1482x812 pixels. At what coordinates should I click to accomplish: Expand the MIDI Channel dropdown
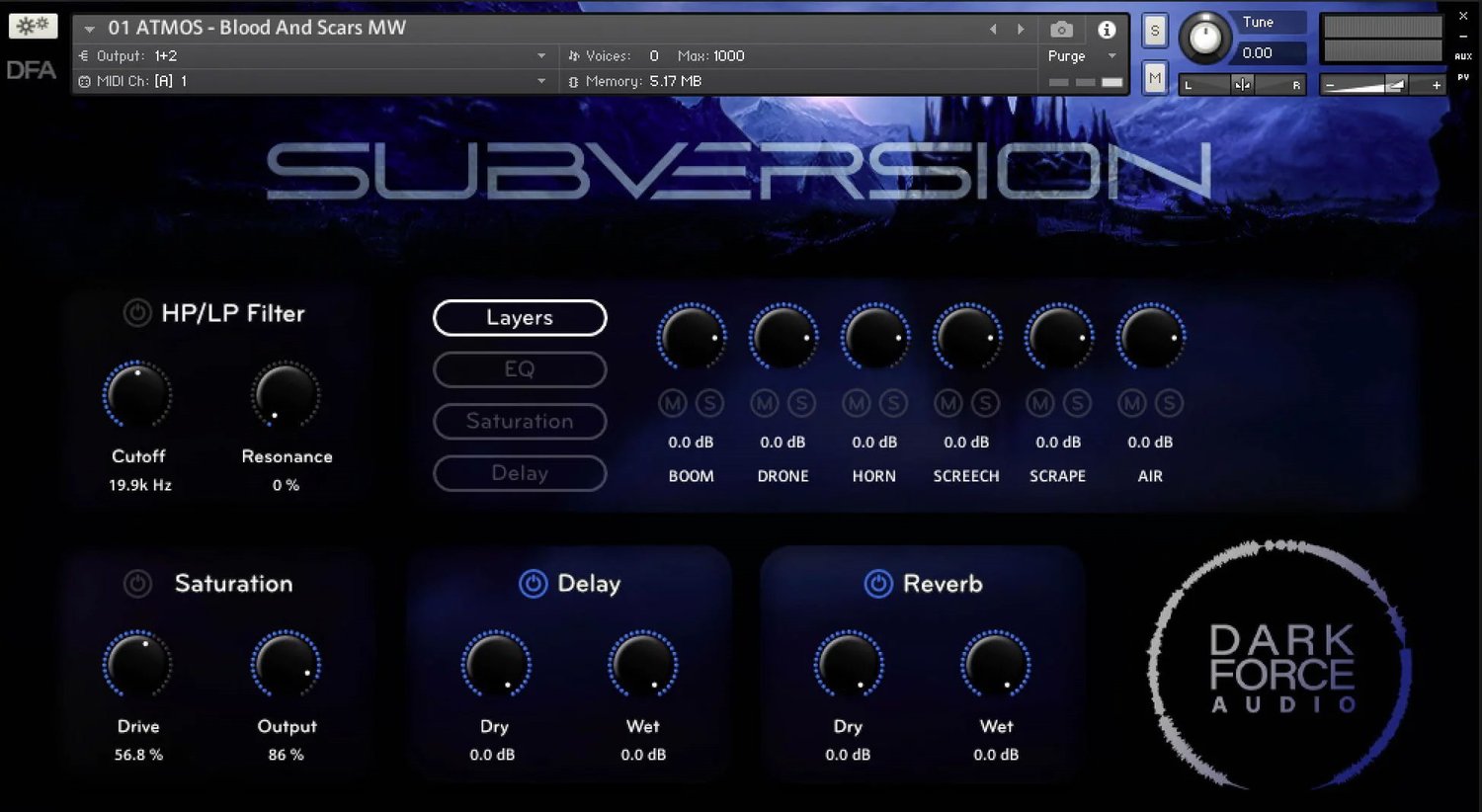541,81
